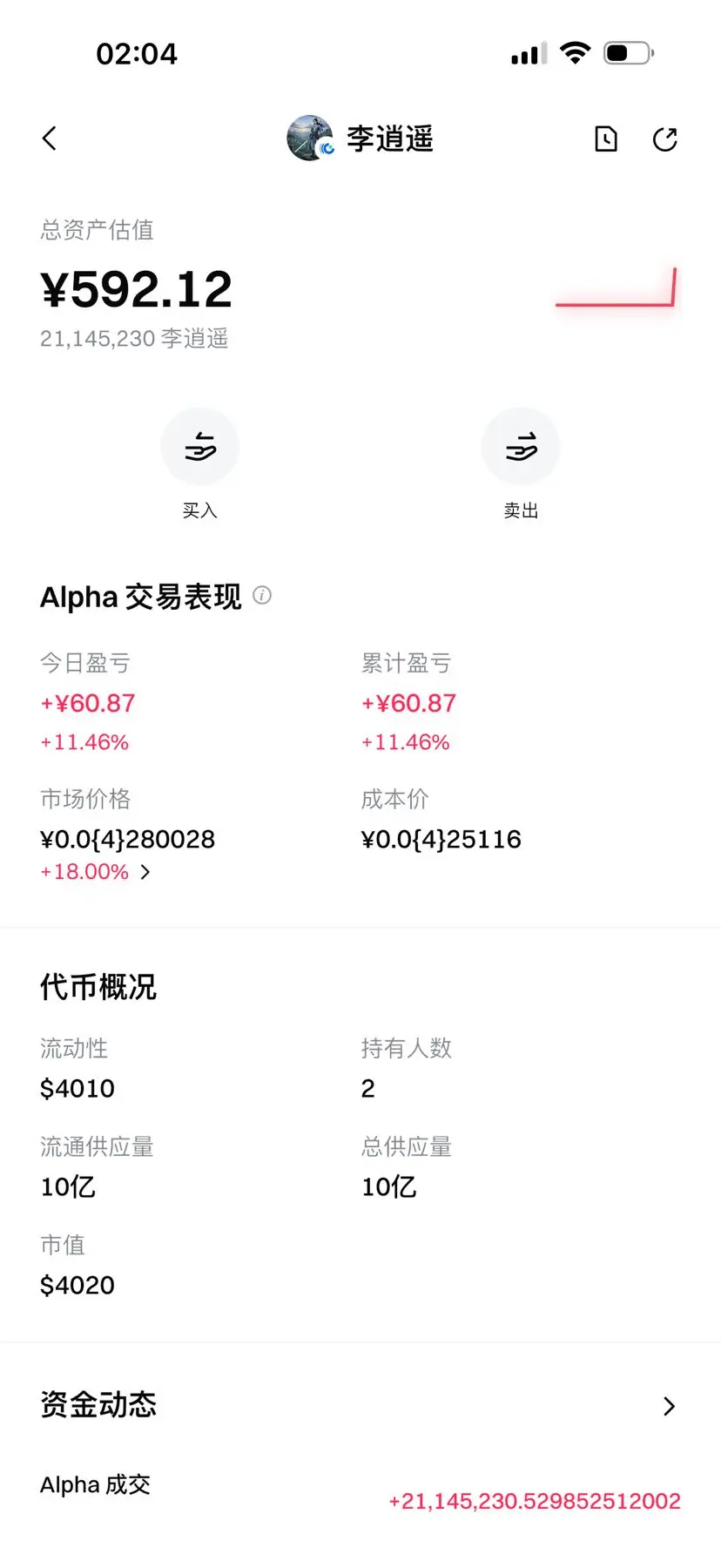
Task: Tap the 资金动态 section heading
Action: 98,1404
